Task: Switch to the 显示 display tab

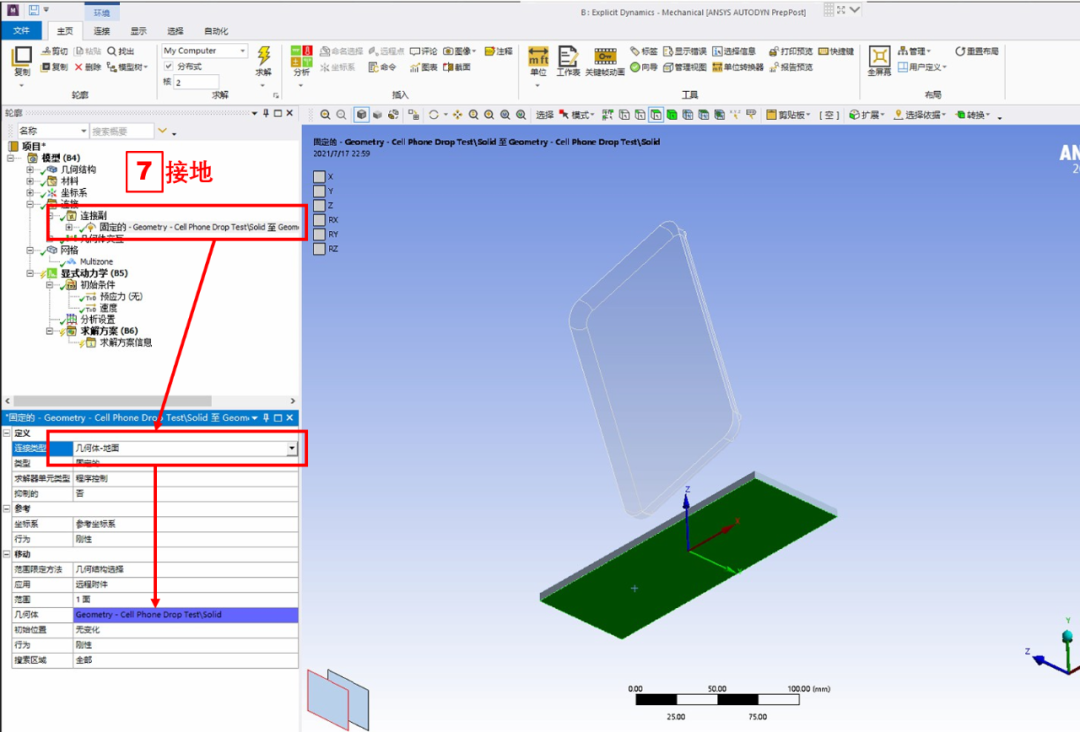Action: (138, 31)
